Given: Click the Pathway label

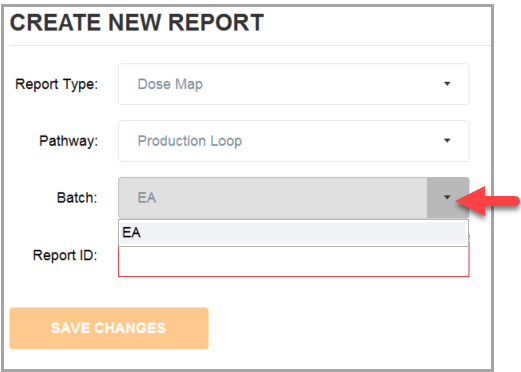Looking at the screenshot, I should (x=69, y=141).
